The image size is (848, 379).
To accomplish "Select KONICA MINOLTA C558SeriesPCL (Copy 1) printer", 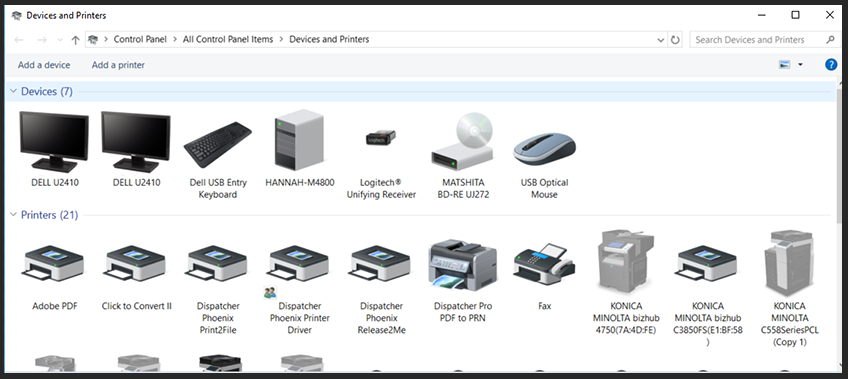I will [789, 263].
